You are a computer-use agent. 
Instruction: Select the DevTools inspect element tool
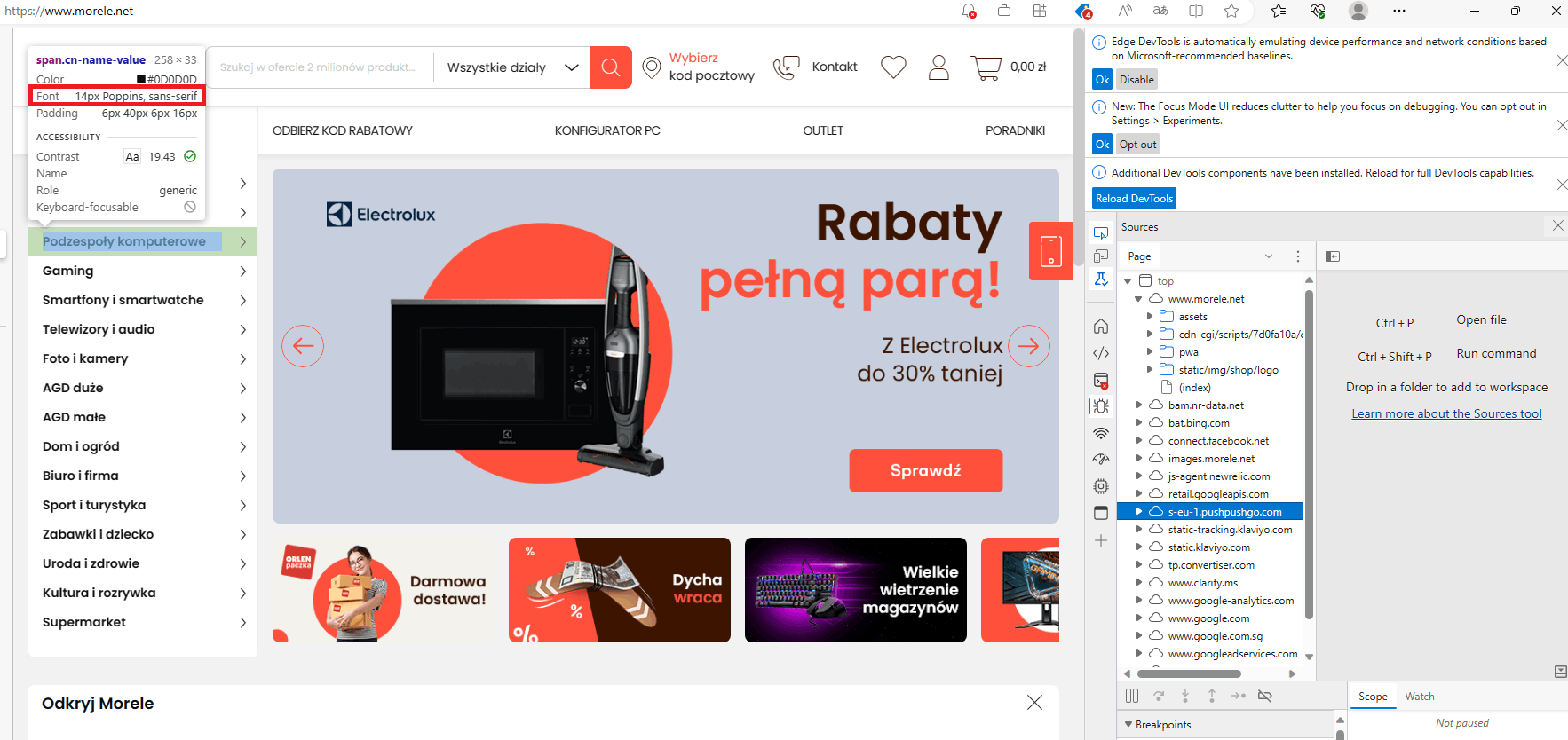pos(1101,233)
